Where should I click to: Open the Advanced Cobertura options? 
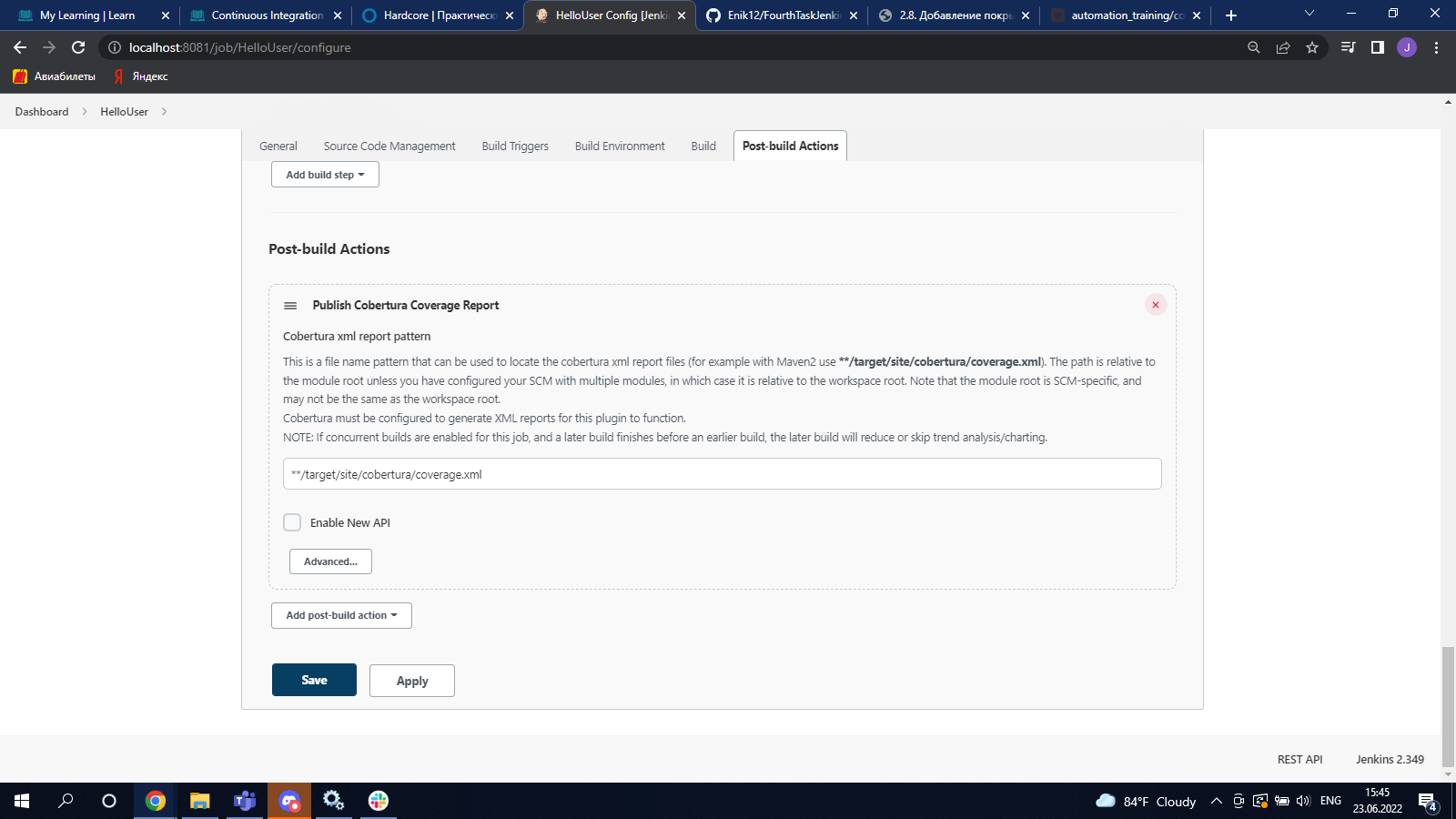pos(330,561)
